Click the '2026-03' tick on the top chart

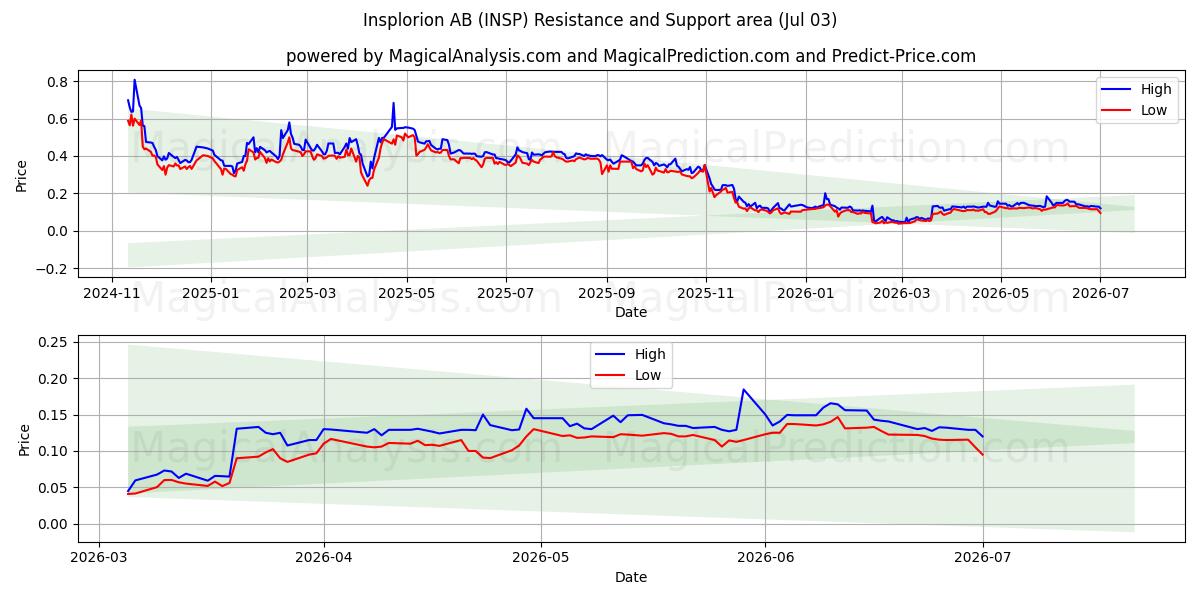pos(900,293)
